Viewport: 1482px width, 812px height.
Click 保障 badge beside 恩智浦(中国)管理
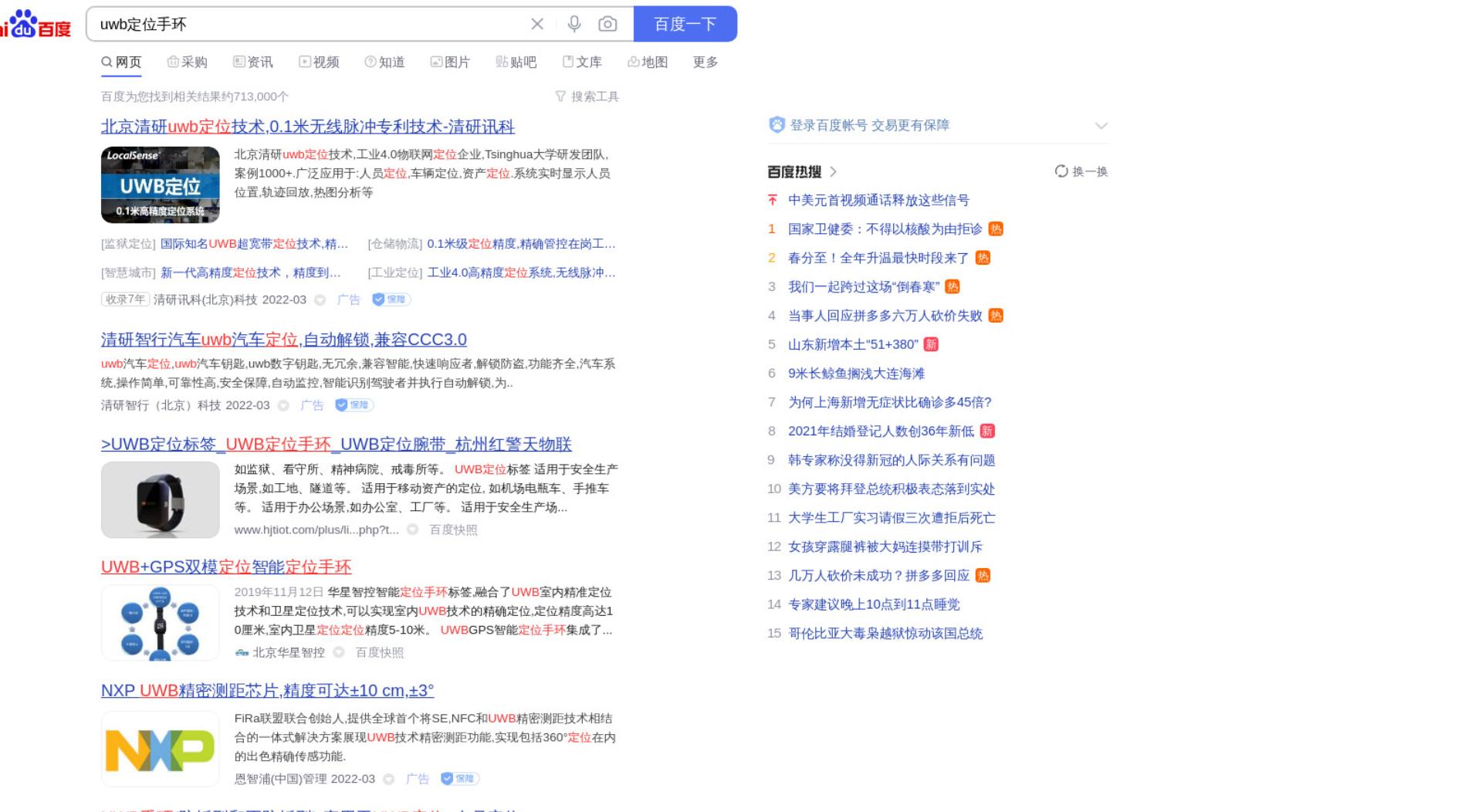460,779
